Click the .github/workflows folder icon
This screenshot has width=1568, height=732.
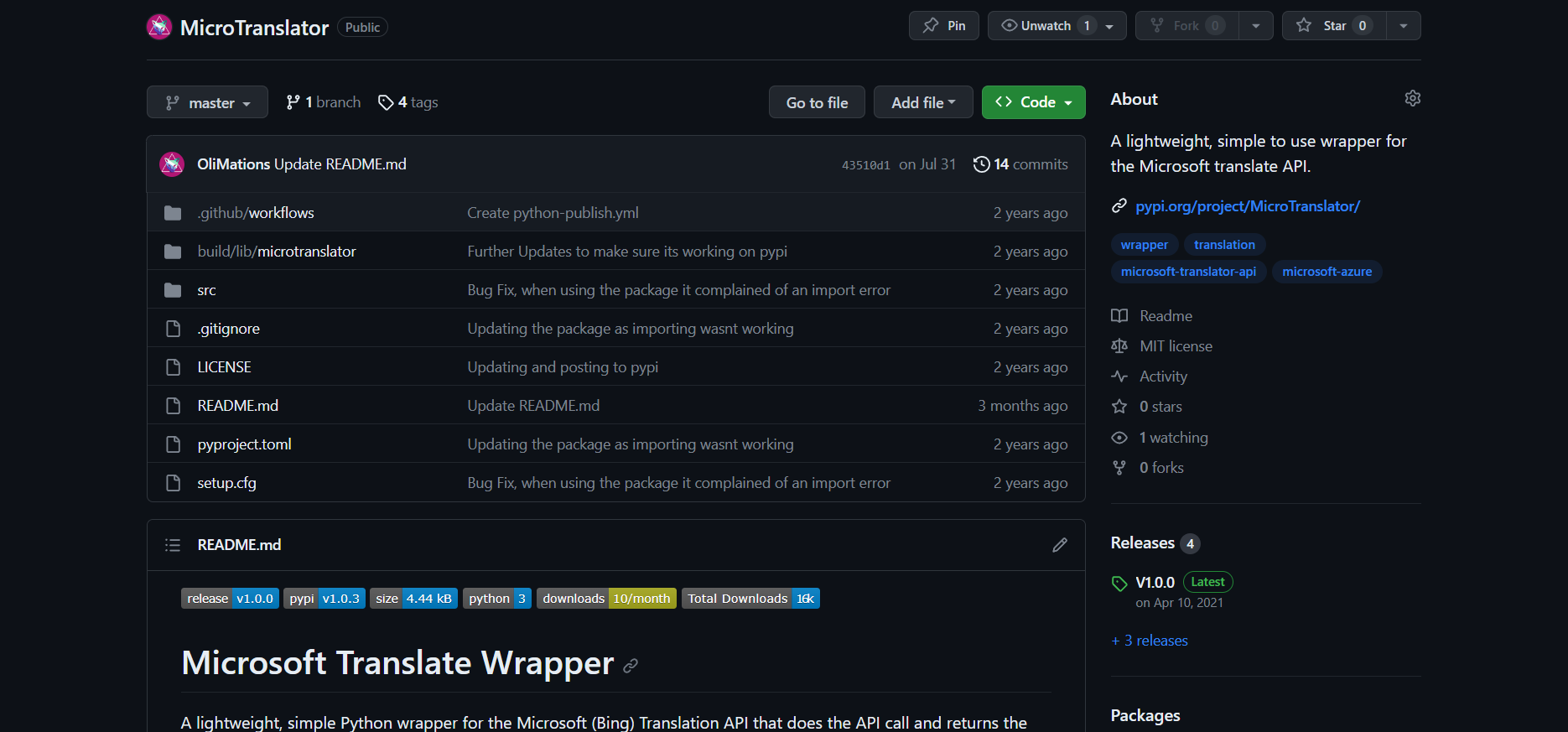pyautogui.click(x=173, y=213)
